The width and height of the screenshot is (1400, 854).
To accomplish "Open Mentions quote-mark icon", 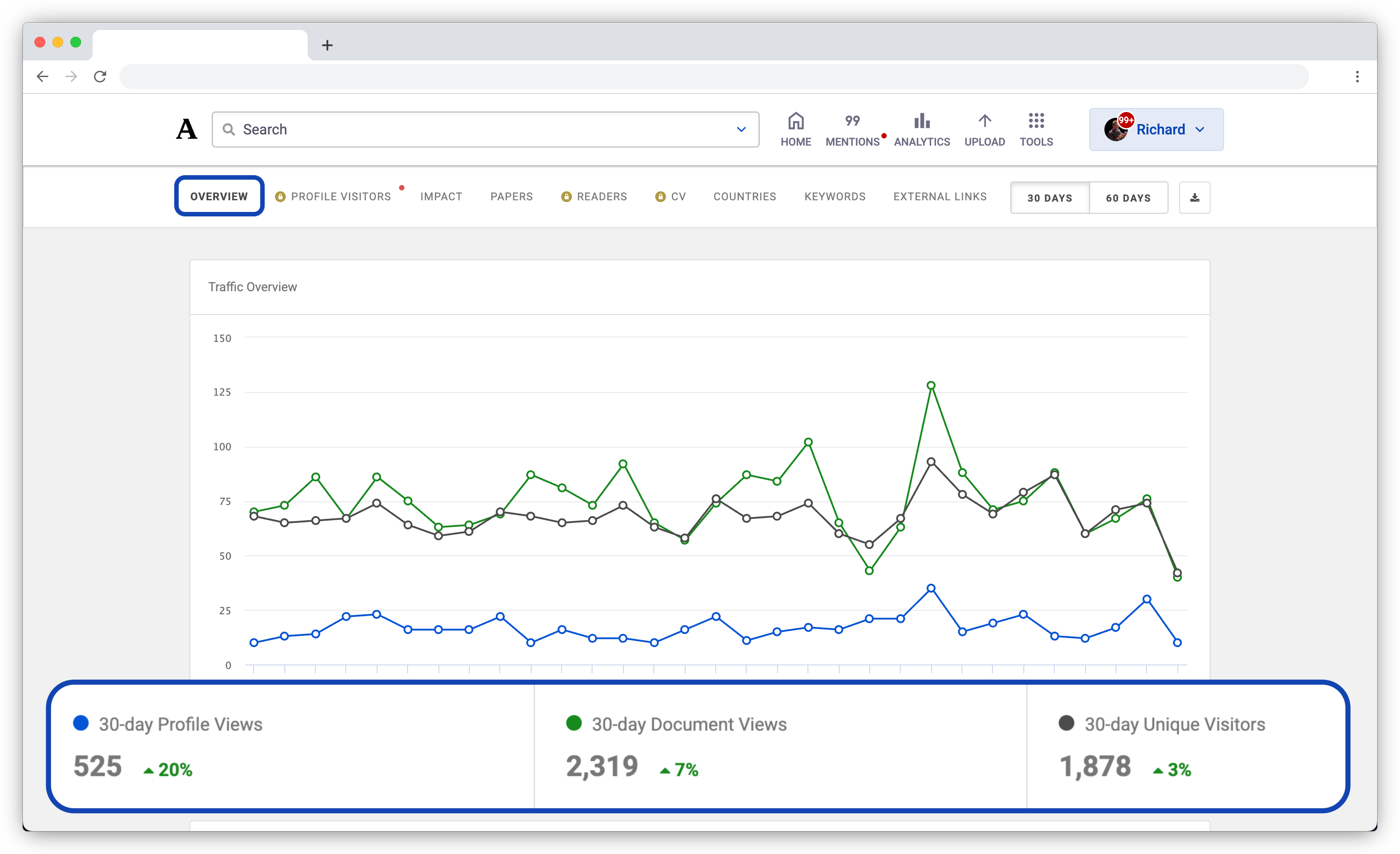I will click(x=852, y=121).
